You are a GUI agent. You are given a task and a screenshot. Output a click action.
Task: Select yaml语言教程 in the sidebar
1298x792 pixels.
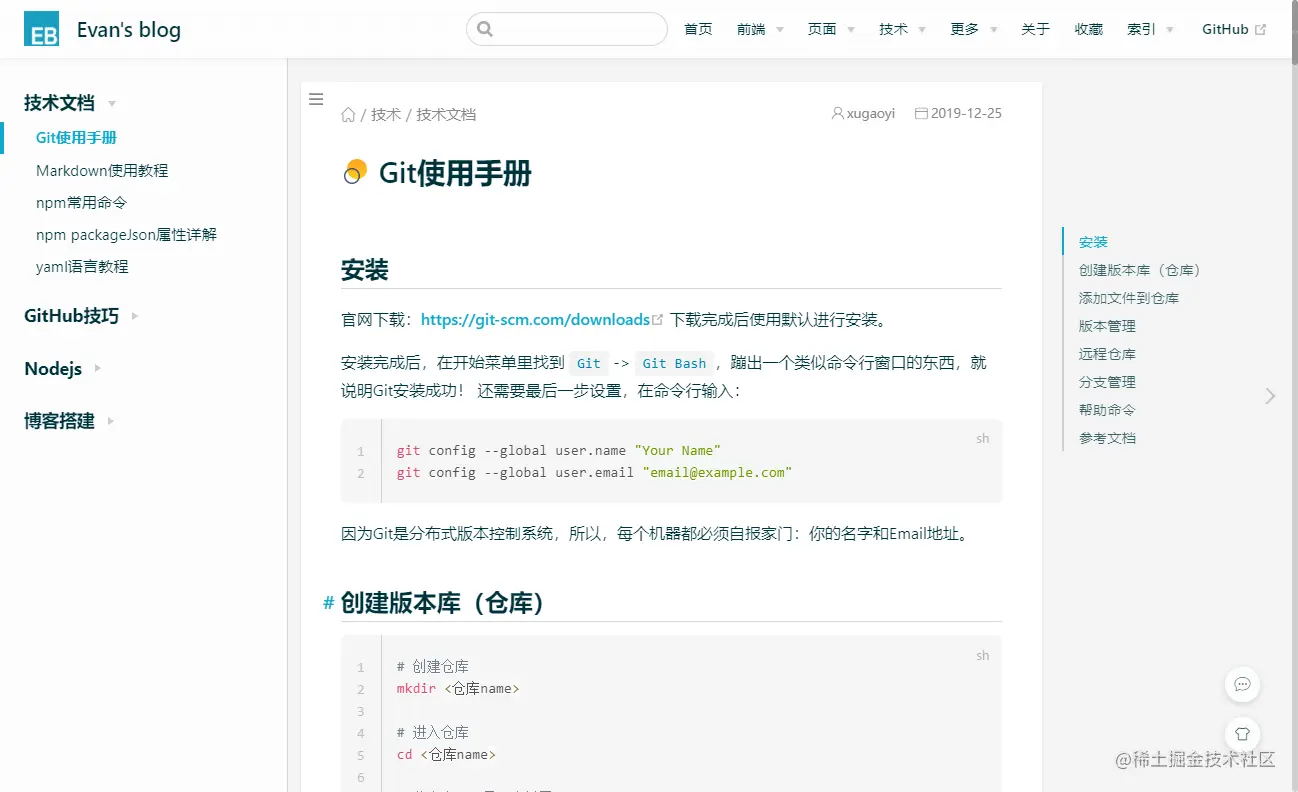(82, 267)
